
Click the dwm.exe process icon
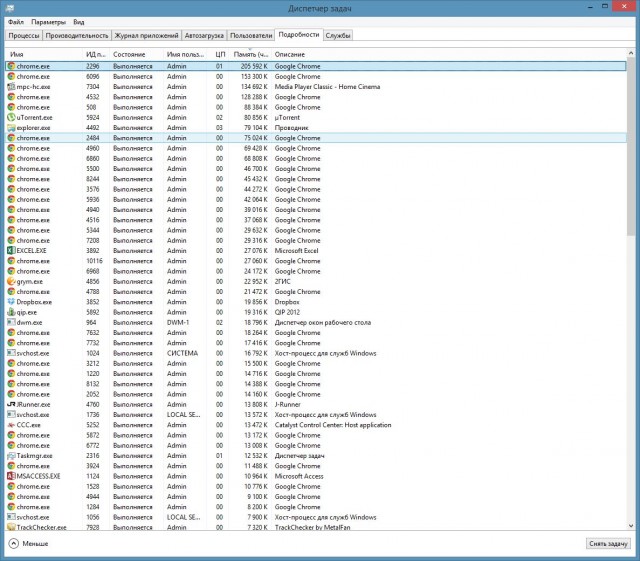click(x=11, y=322)
